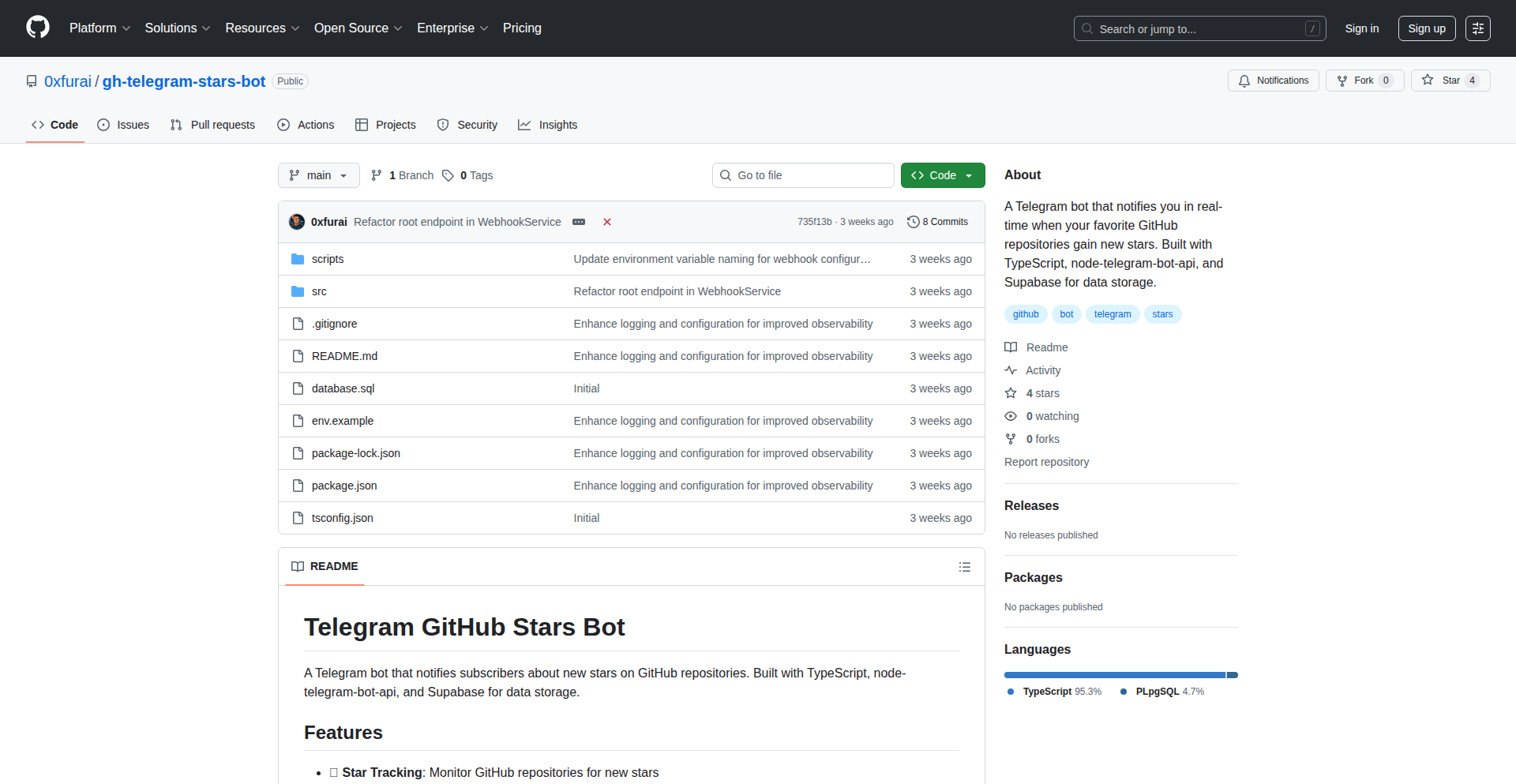Open the Pull requests tab
The width and height of the screenshot is (1516, 784).
(x=212, y=125)
